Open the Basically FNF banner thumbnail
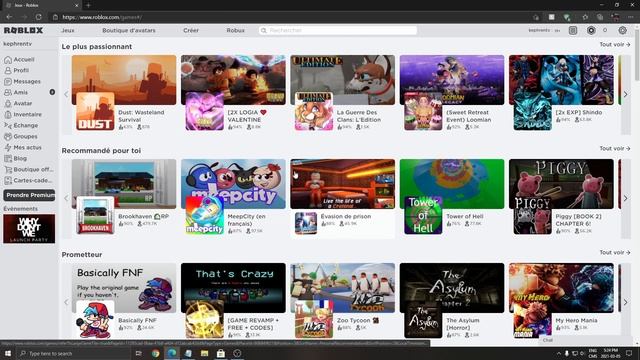This screenshot has width=640, height=360. click(124, 288)
